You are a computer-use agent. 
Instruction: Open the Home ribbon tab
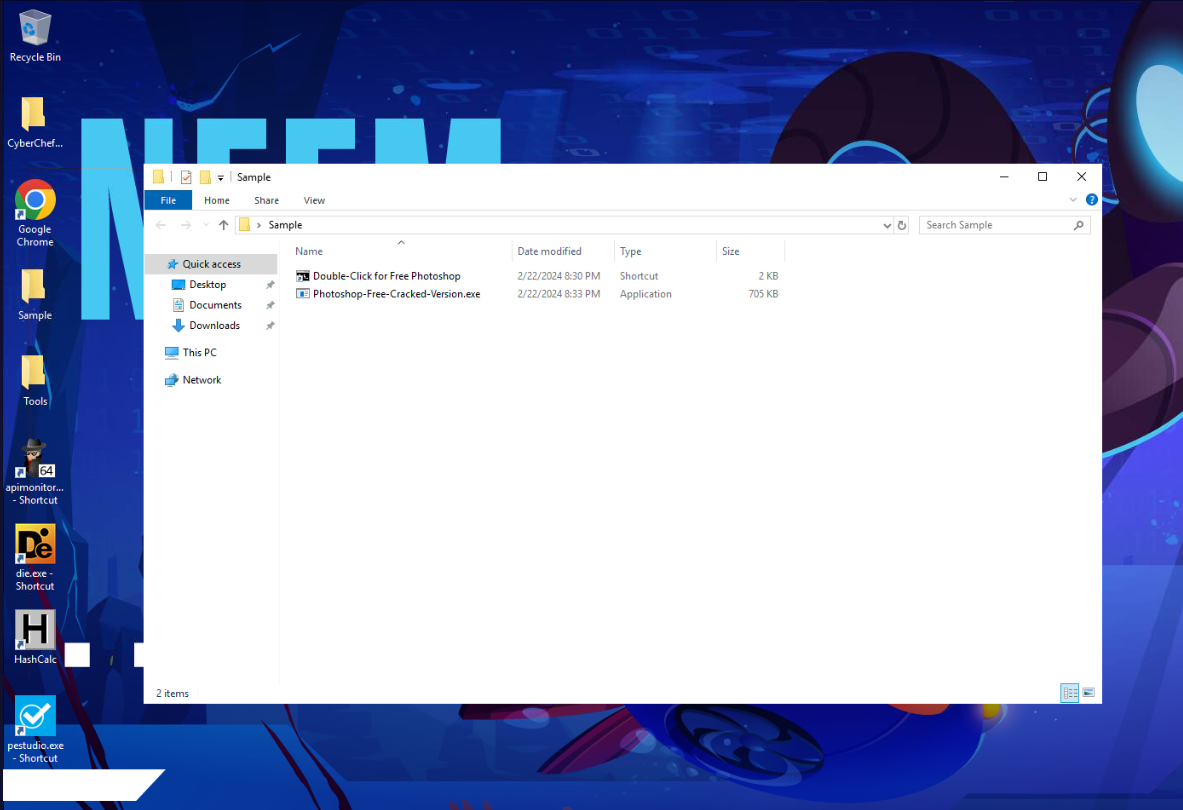point(217,201)
